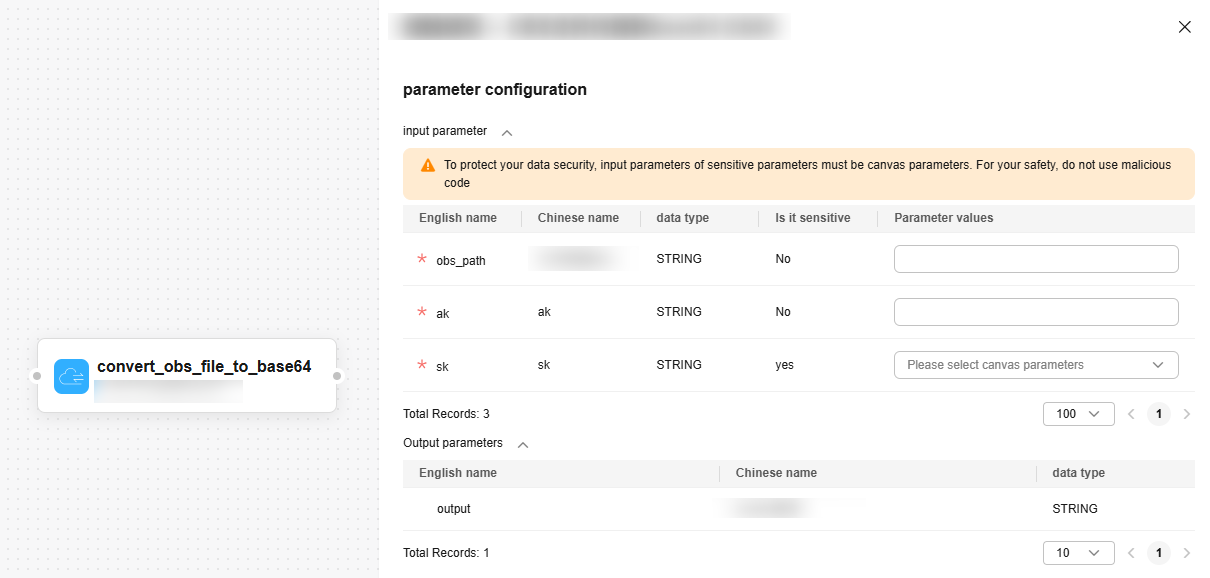The width and height of the screenshot is (1210, 578).
Task: Click the right connector dot of the node
Action: [337, 376]
